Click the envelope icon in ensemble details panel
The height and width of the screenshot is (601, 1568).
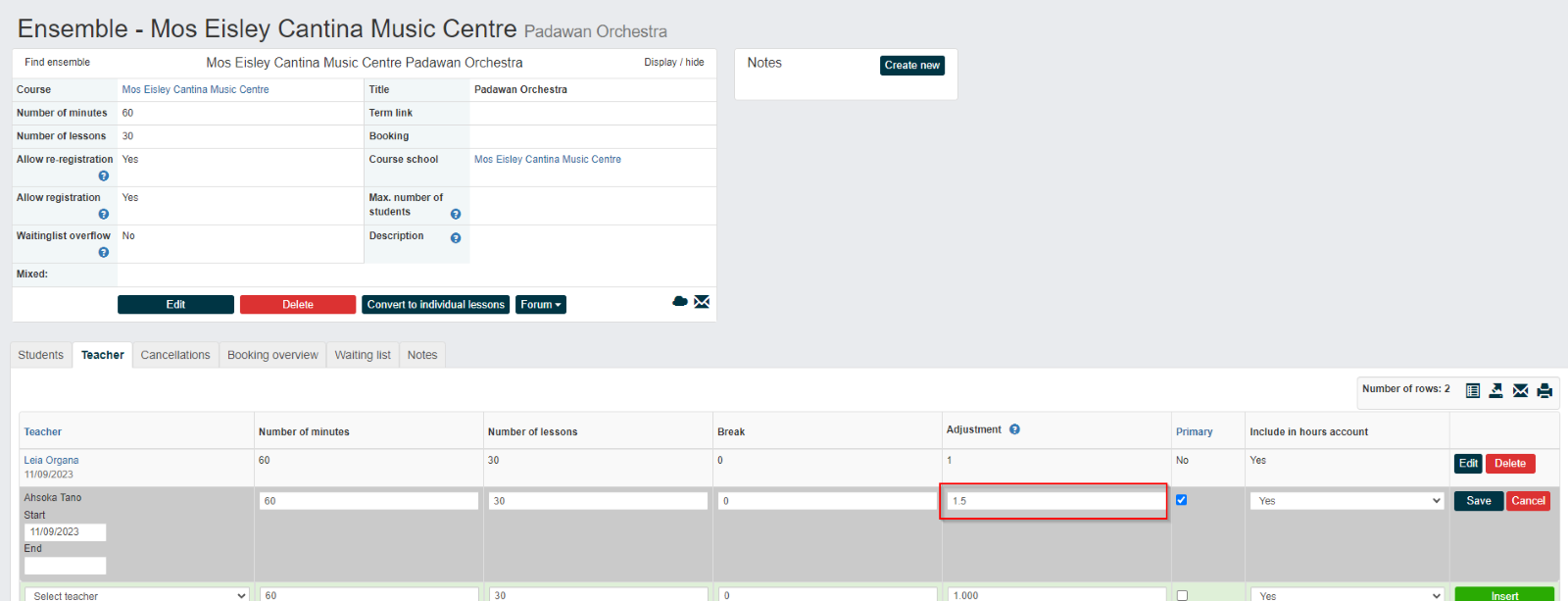tap(702, 302)
